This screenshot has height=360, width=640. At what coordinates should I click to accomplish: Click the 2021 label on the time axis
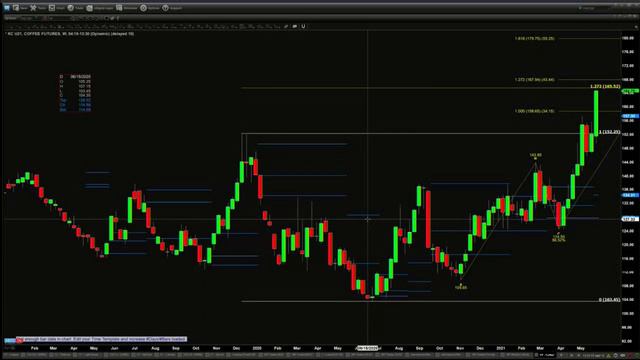click(501, 348)
